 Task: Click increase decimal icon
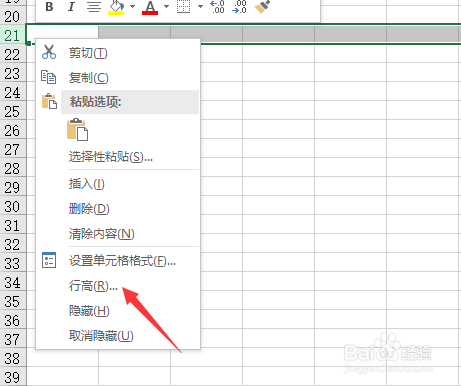[217, 7]
